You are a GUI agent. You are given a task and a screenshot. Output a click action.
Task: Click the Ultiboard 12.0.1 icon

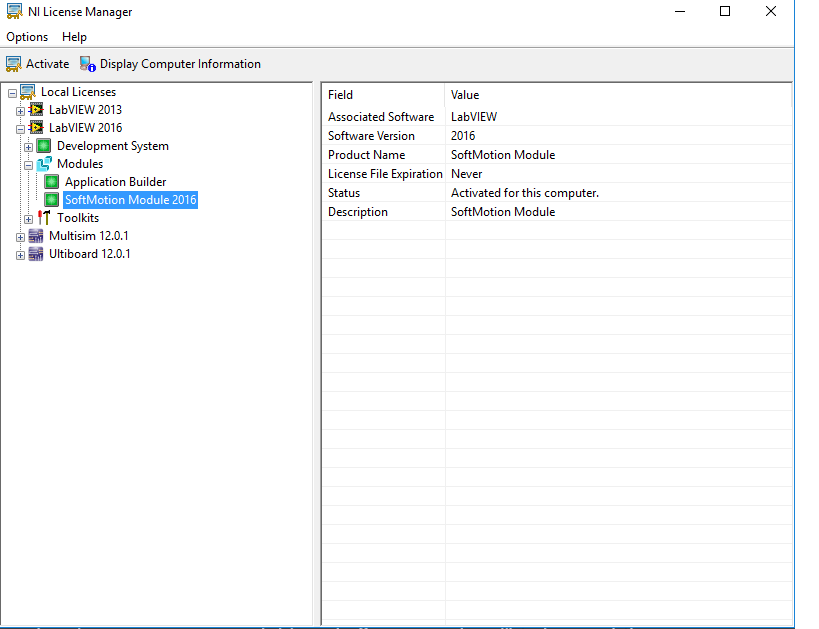[36, 254]
